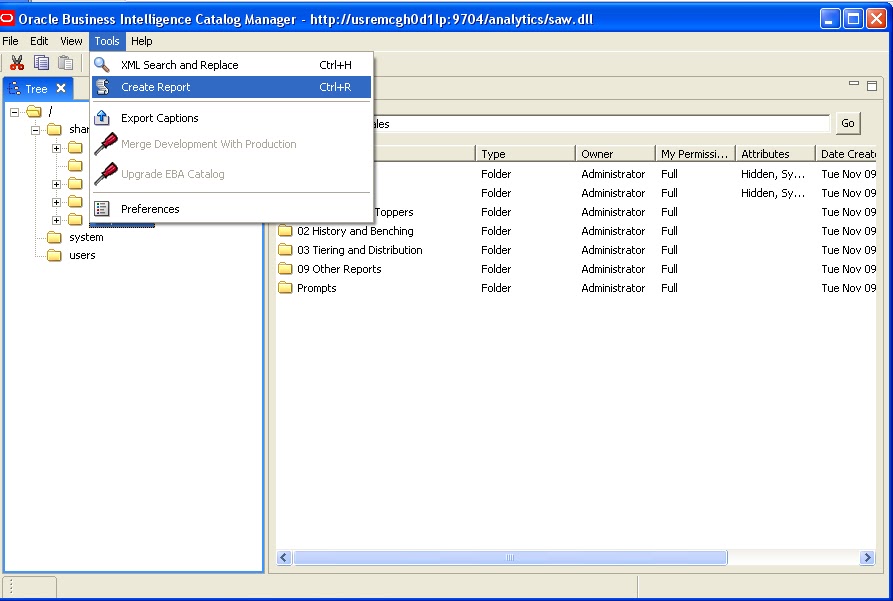Sort by the Owner column header
893x601 pixels.
pyautogui.click(x=615, y=154)
